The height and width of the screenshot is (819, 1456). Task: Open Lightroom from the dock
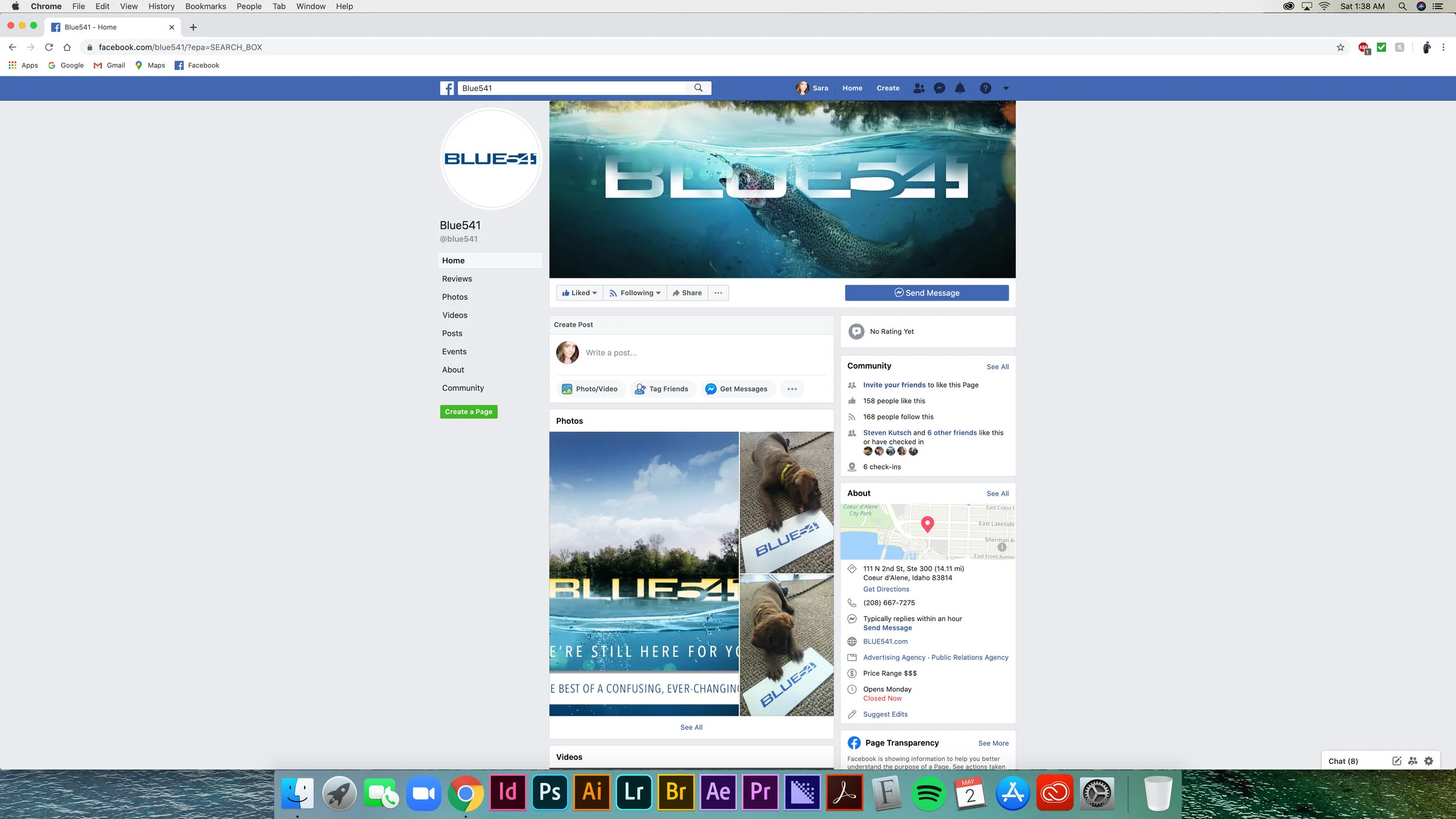tap(634, 792)
